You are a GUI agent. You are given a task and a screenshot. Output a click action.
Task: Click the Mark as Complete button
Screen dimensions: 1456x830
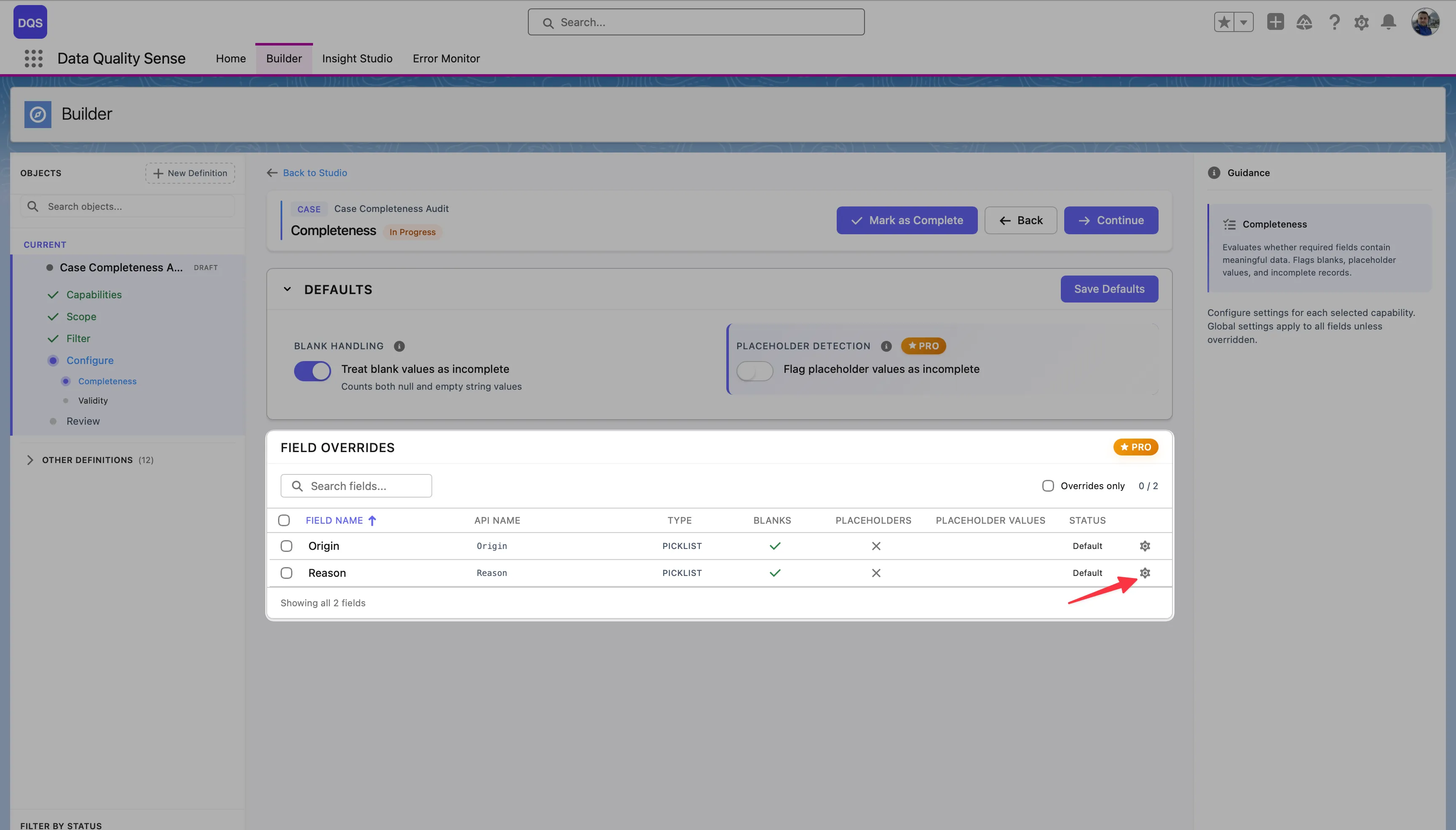pos(905,220)
